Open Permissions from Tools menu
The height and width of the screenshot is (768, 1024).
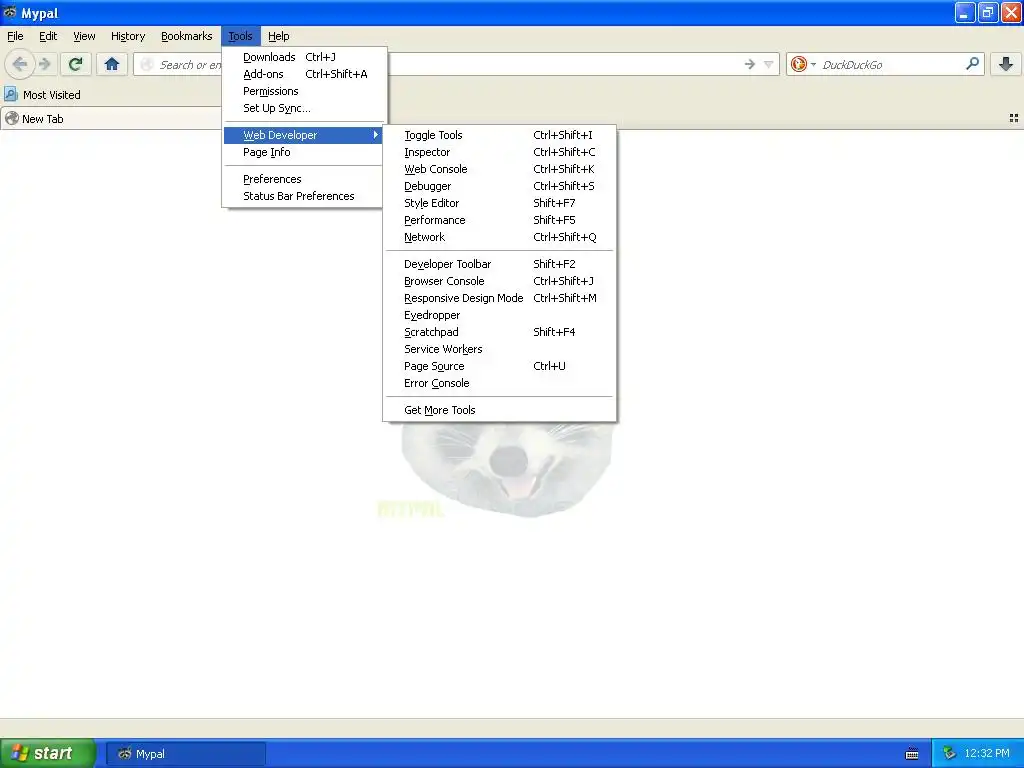[x=304, y=91]
